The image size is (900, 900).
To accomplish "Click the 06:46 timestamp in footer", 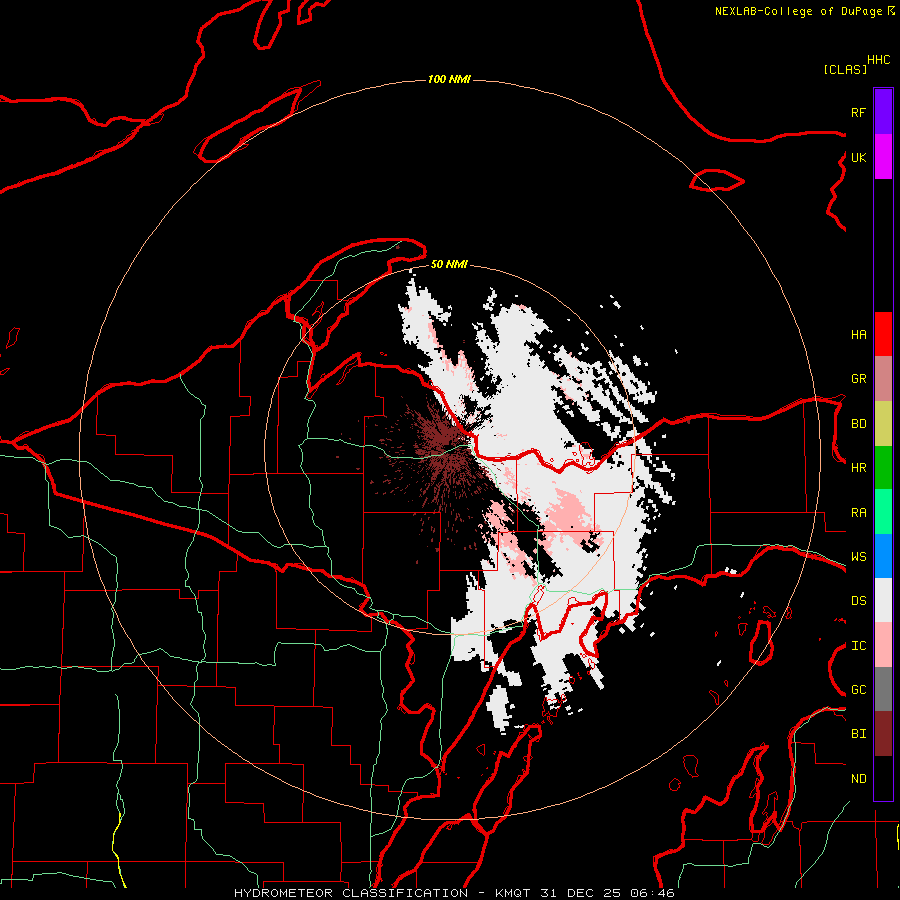I will click(x=651, y=893).
